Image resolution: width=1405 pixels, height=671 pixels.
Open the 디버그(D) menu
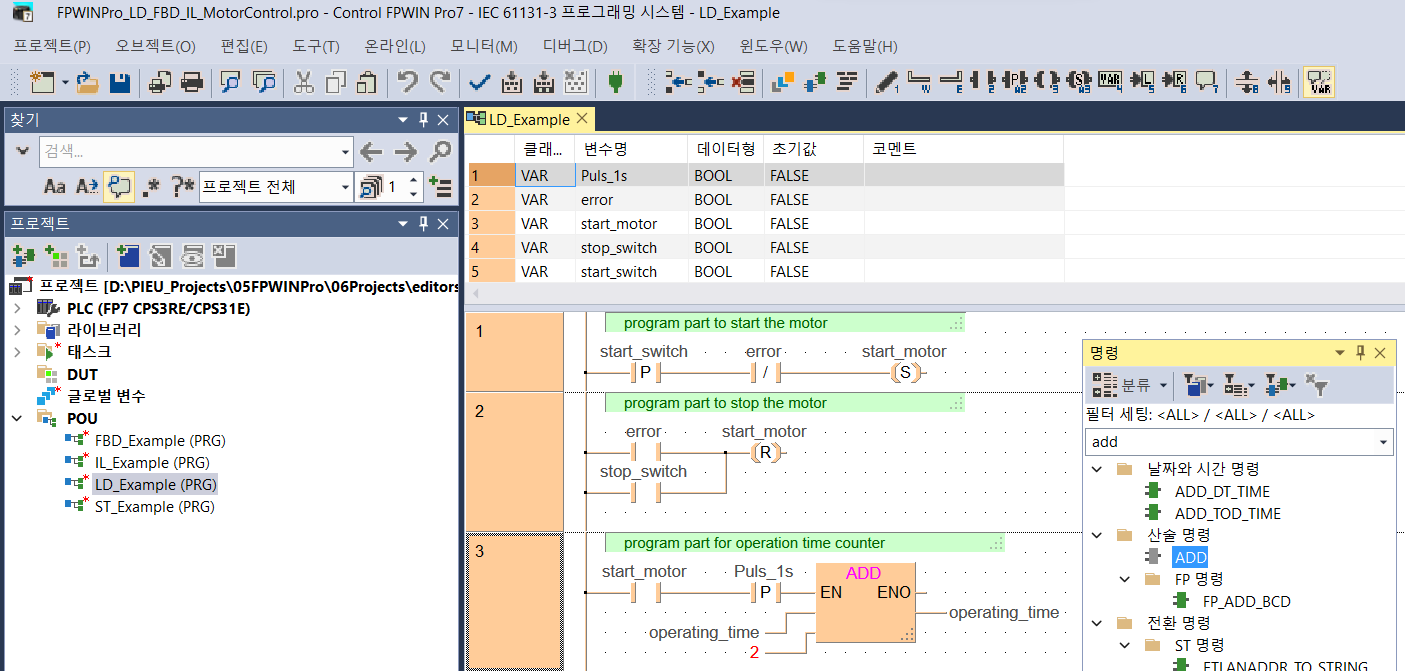coord(574,46)
